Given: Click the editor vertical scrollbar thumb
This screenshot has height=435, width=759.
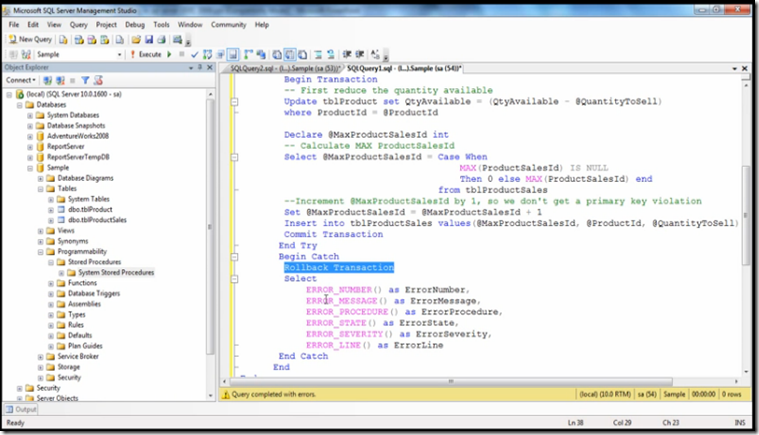Looking at the screenshot, I should tap(746, 215).
